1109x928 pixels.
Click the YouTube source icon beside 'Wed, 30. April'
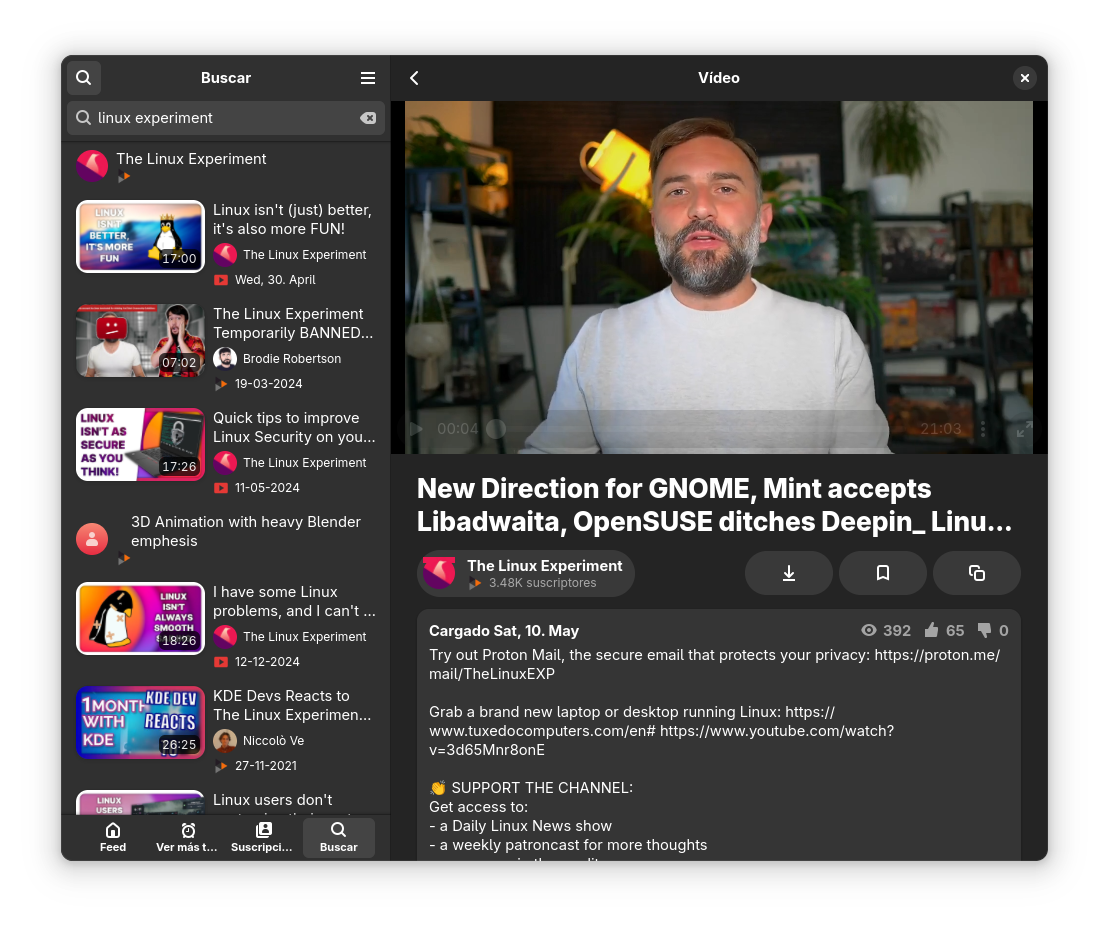tap(221, 280)
